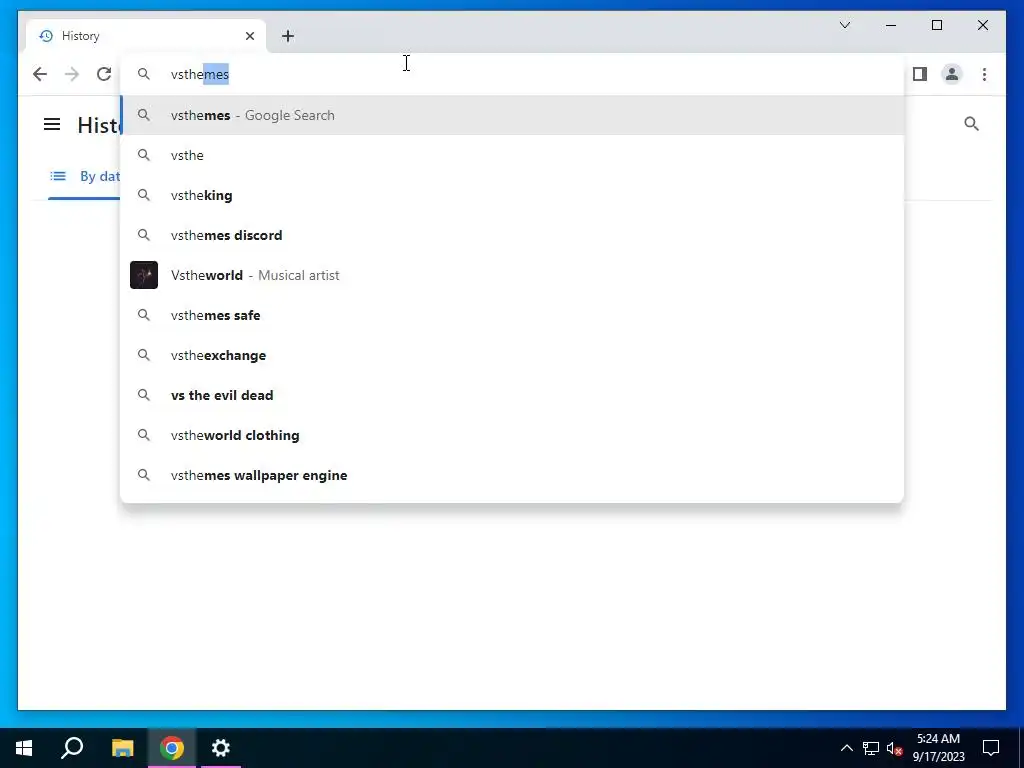Maximize the Chrome window
1024x768 pixels.
pos(936,25)
